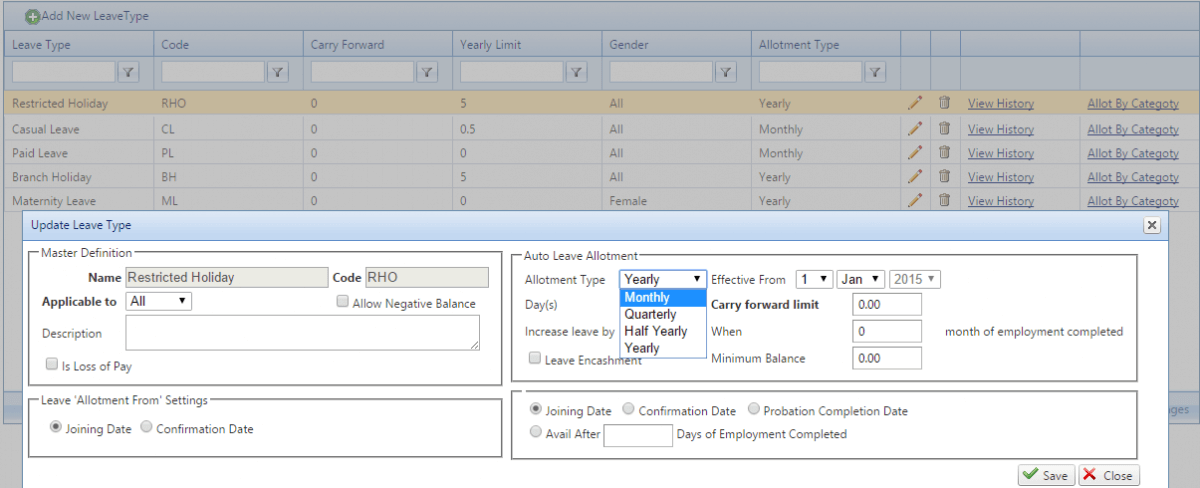Delete Branch Holiday row with trash icon
Image resolution: width=1200 pixels, height=488 pixels.
pos(944,176)
